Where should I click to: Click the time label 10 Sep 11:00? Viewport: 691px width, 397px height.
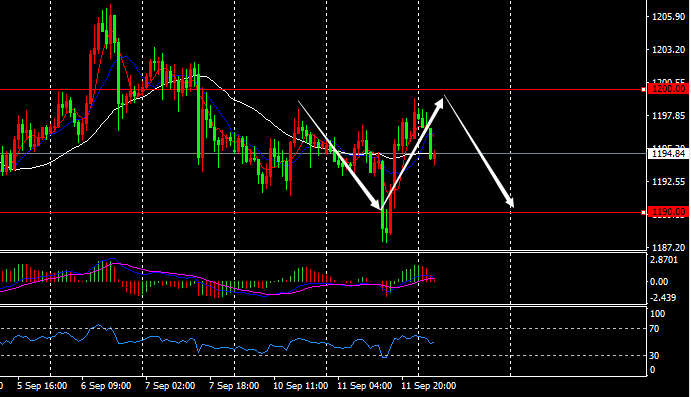coord(301,386)
